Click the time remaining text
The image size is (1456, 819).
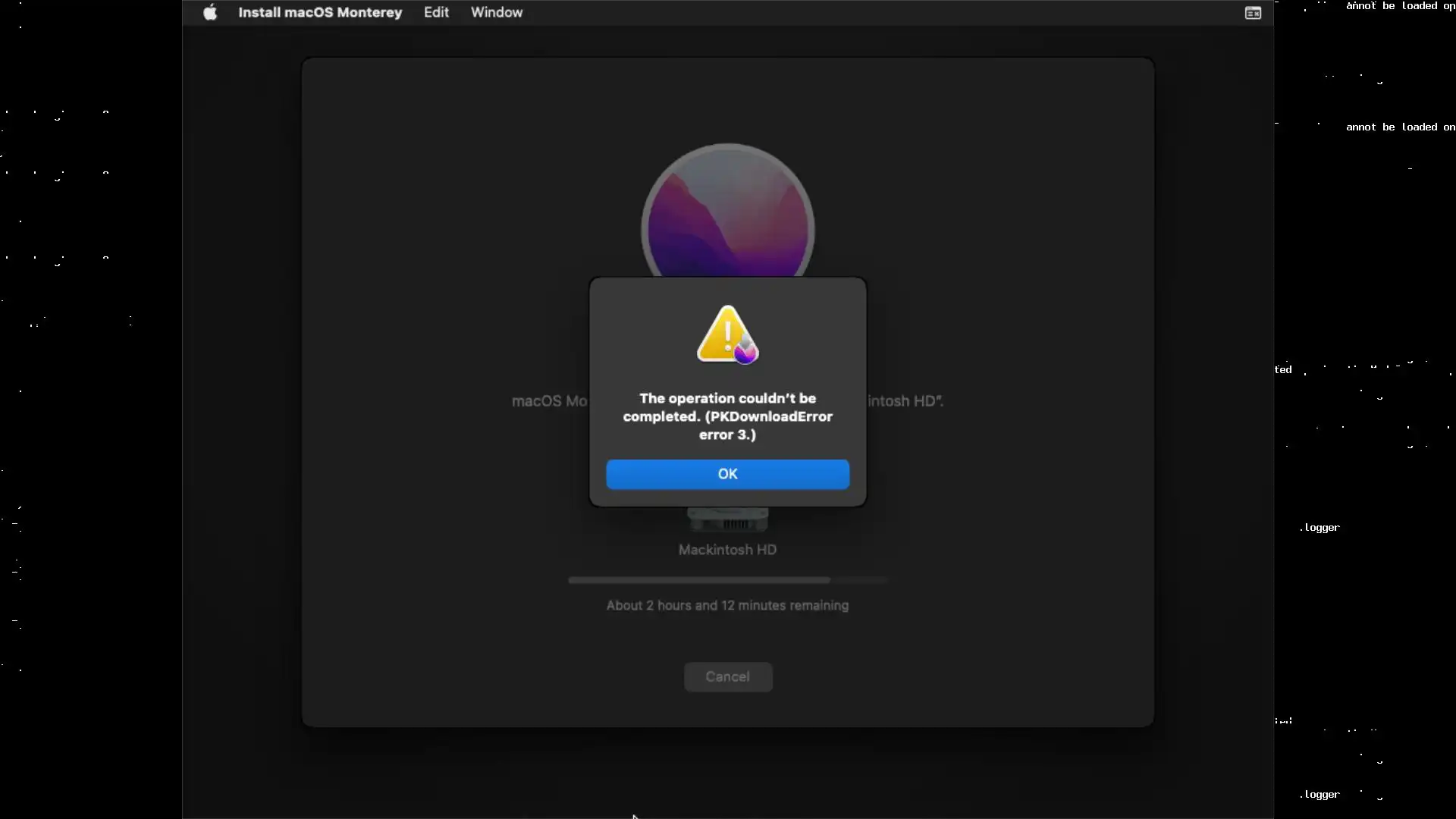click(727, 605)
